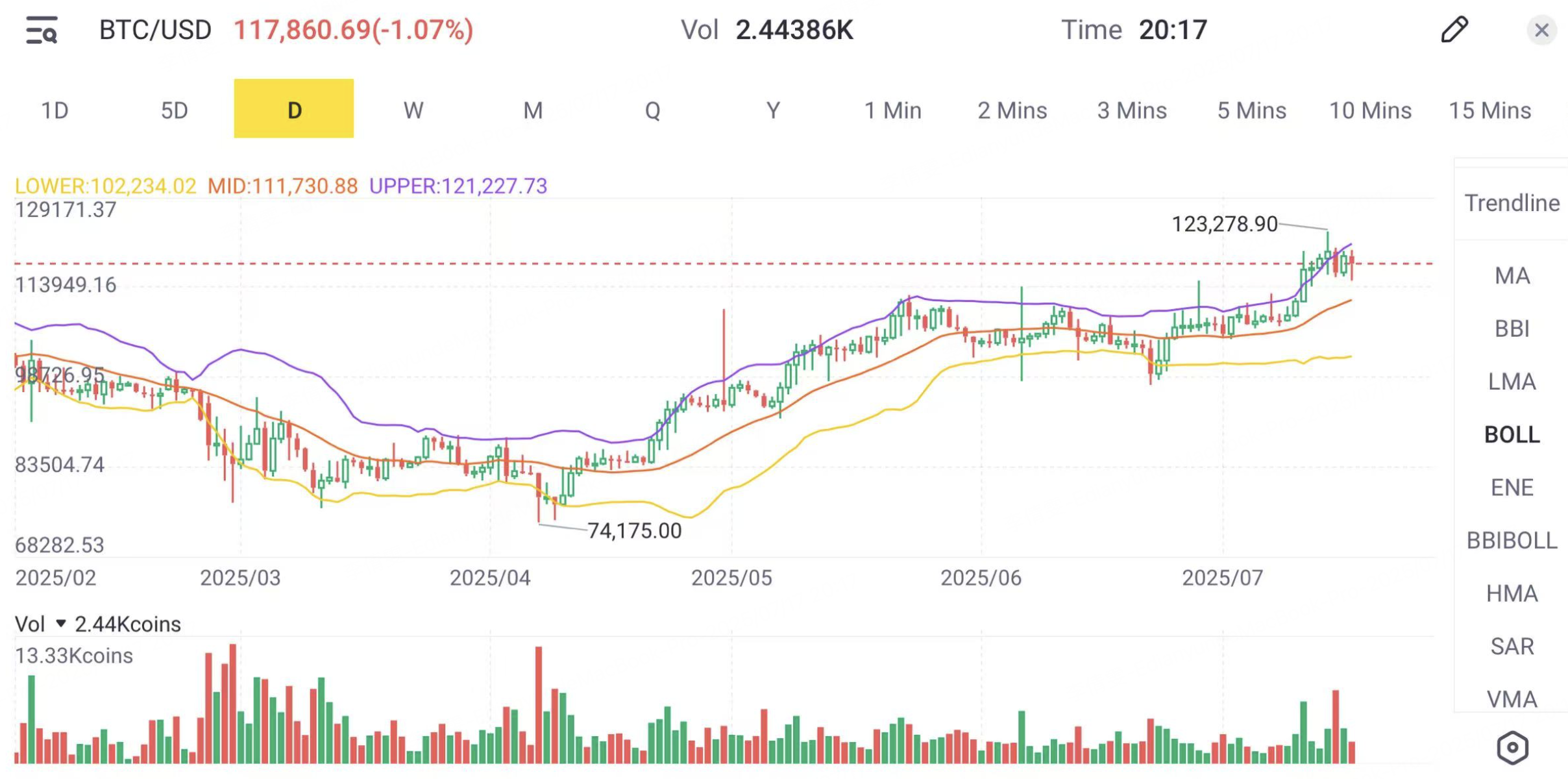Image resolution: width=1568 pixels, height=779 pixels.
Task: Toggle the BOLL indicator
Action: pos(1512,434)
